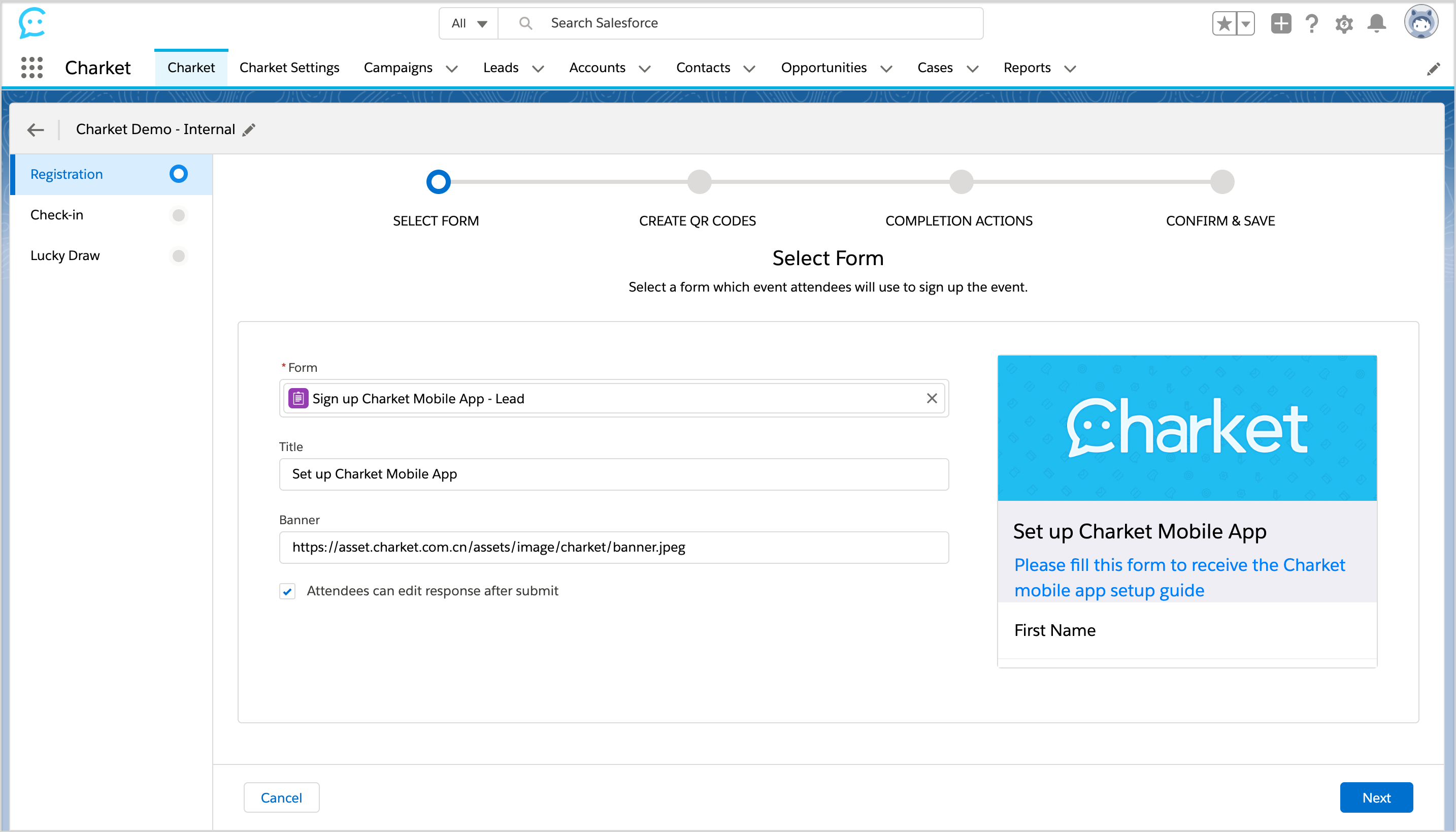Switch to Charket Settings tab
This screenshot has width=1456, height=832.
289,68
